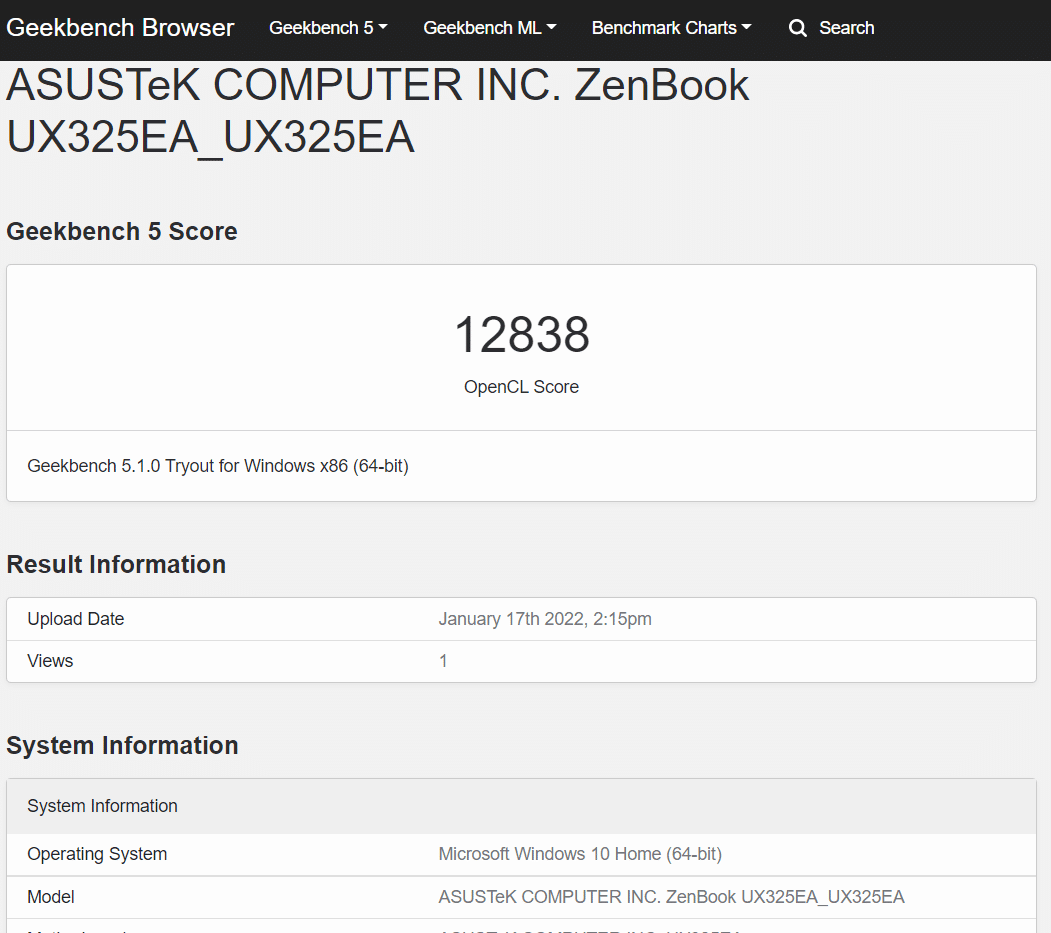
Task: Select the Operating System row label
Action: click(x=97, y=854)
